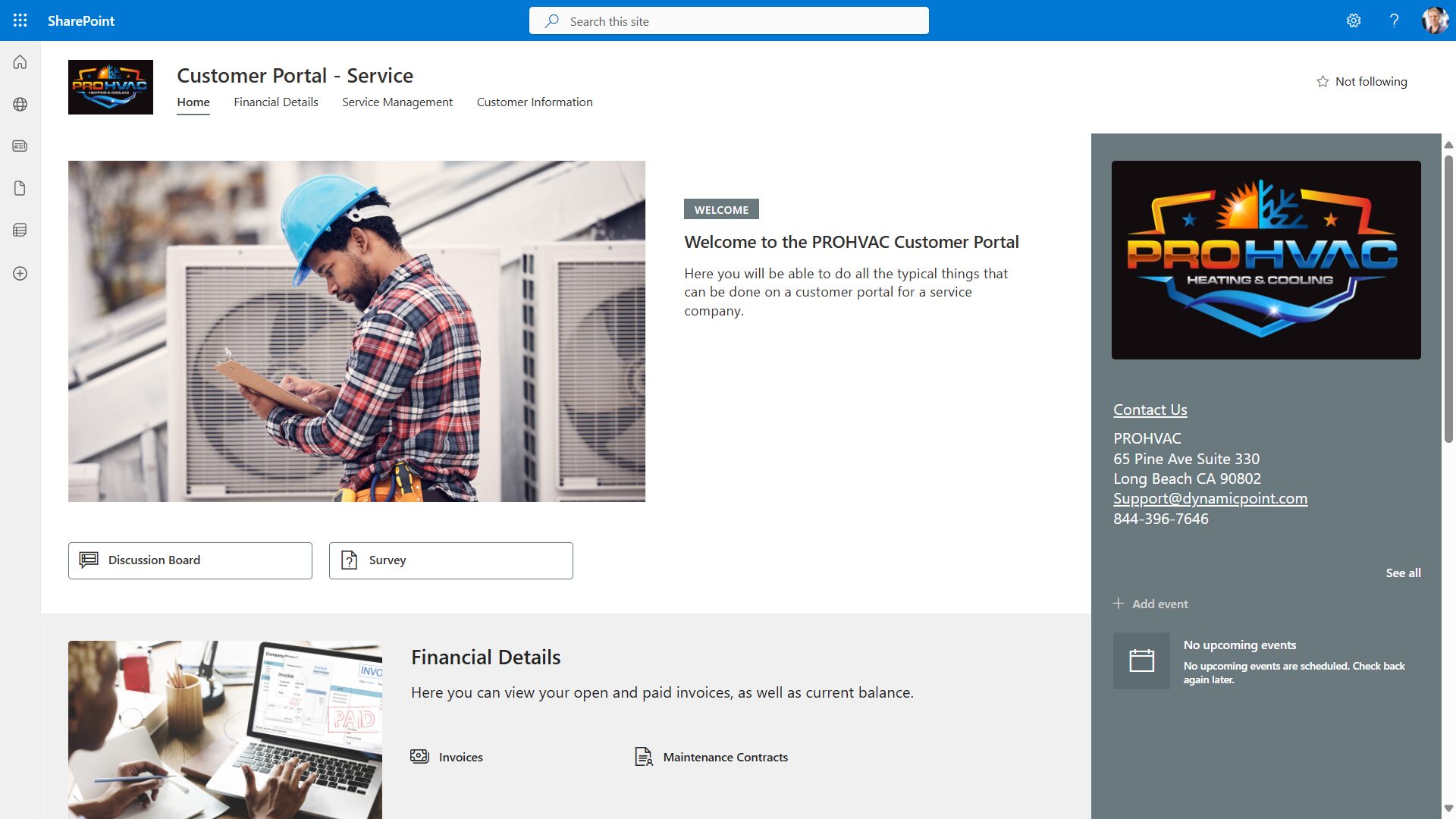Click in the Search this site box
The height and width of the screenshot is (819, 1456).
coord(729,20)
